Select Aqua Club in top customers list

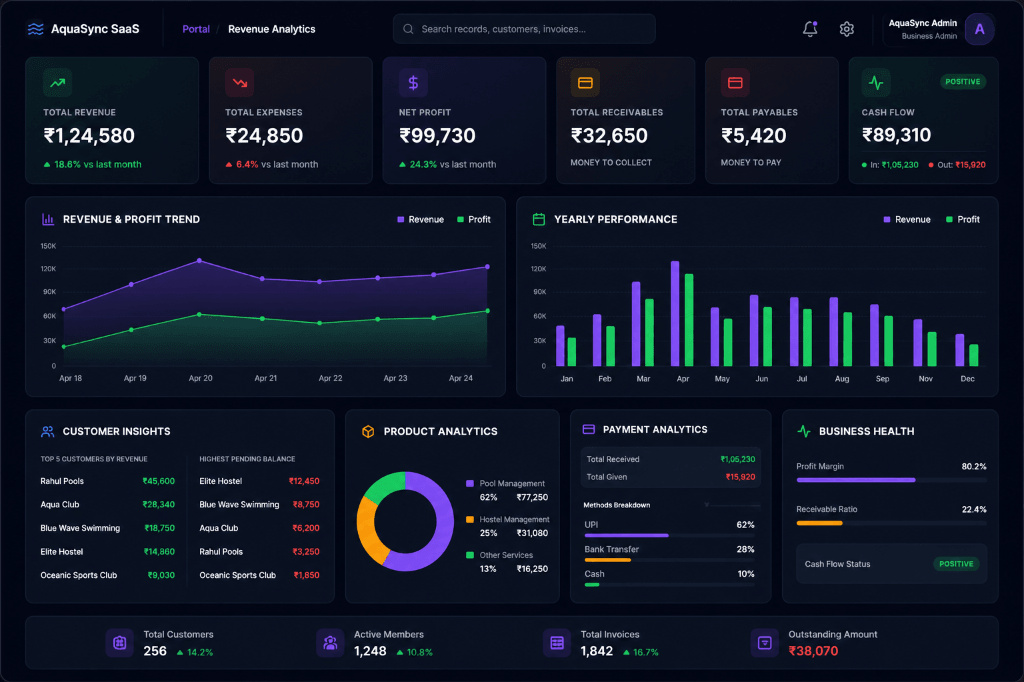(x=108, y=504)
